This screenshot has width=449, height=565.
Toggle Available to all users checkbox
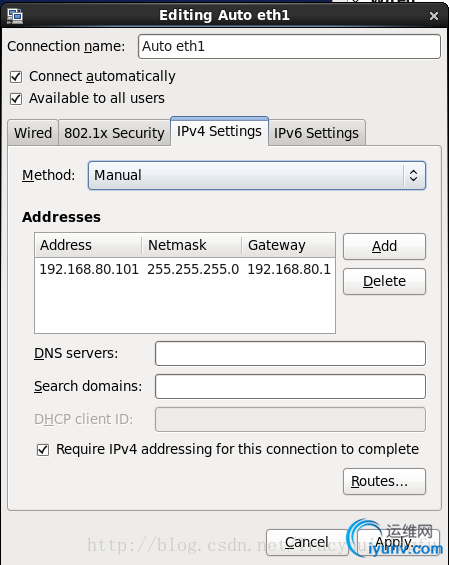click(x=16, y=99)
